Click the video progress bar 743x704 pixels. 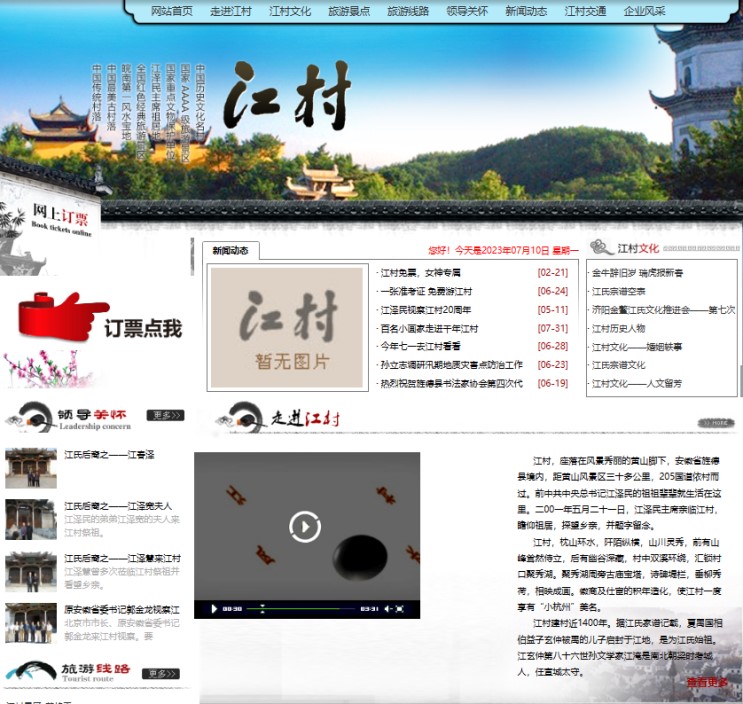click(300, 608)
